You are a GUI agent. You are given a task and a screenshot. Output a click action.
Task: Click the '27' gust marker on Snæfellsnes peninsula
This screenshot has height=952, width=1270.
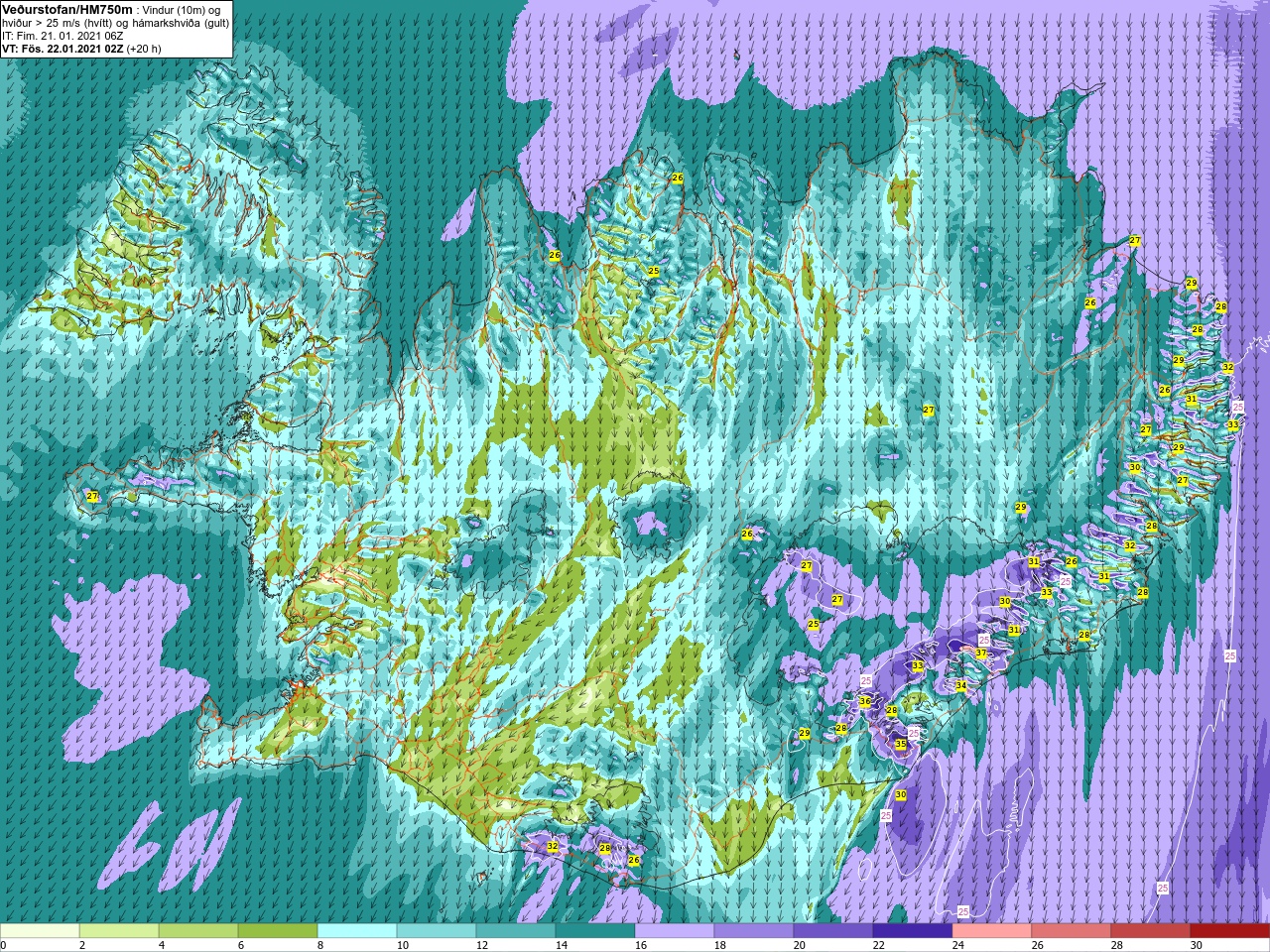92,496
